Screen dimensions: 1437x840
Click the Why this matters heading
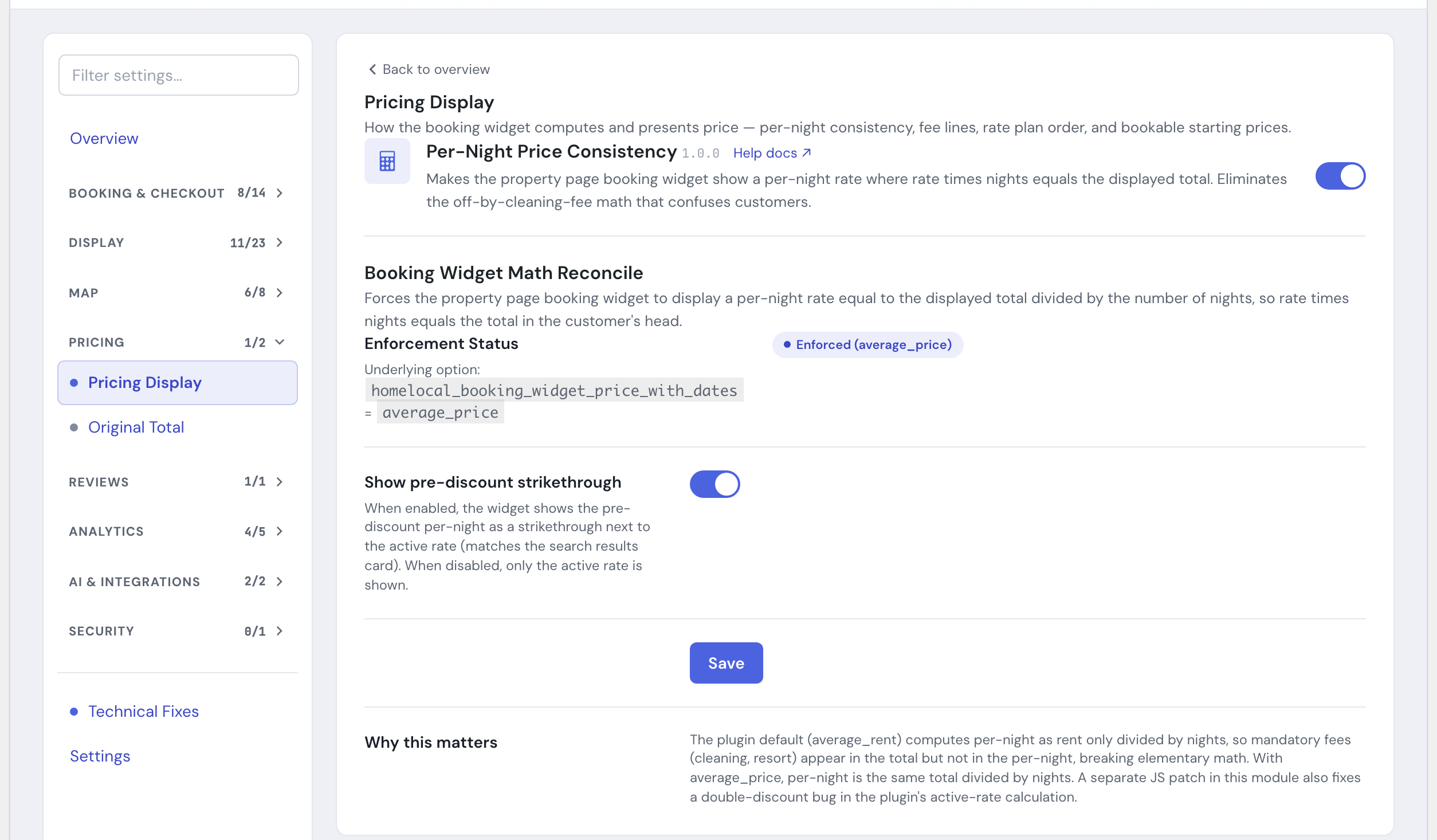click(x=431, y=743)
